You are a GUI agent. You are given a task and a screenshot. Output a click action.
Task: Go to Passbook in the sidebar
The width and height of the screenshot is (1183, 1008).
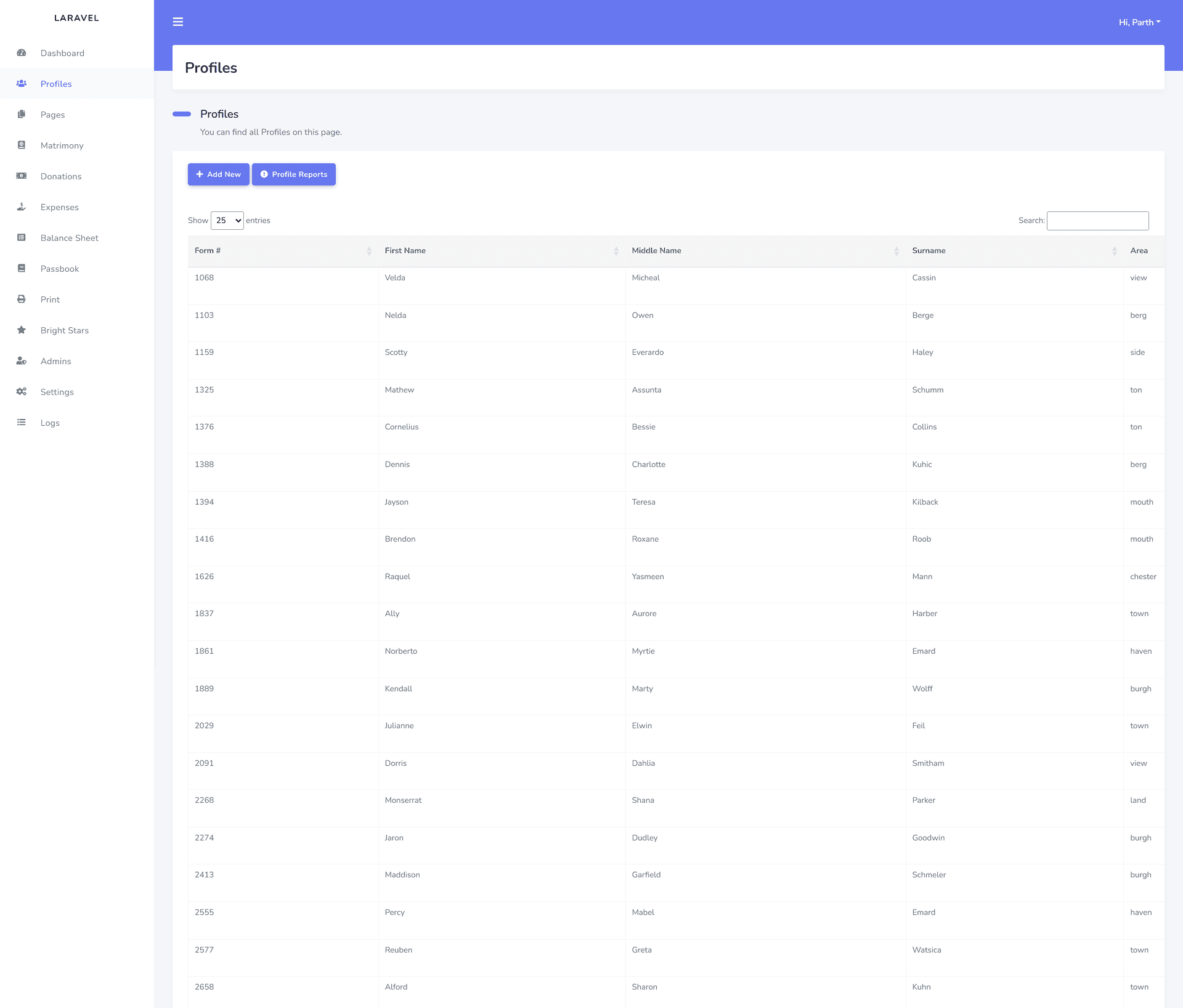click(x=59, y=269)
